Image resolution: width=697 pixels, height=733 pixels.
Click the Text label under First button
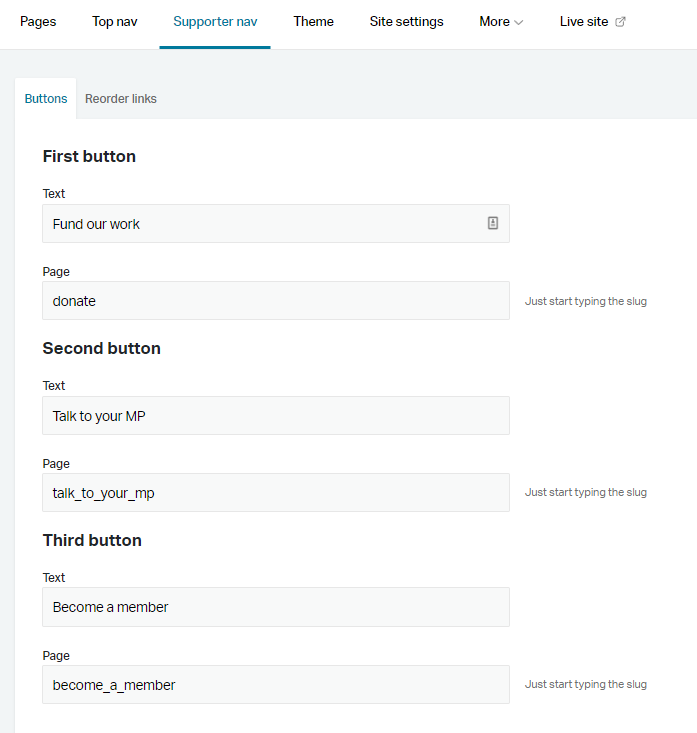pos(54,194)
